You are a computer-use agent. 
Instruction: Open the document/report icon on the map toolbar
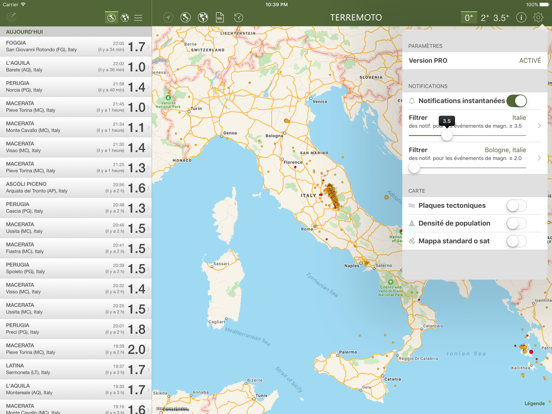[x=220, y=17]
